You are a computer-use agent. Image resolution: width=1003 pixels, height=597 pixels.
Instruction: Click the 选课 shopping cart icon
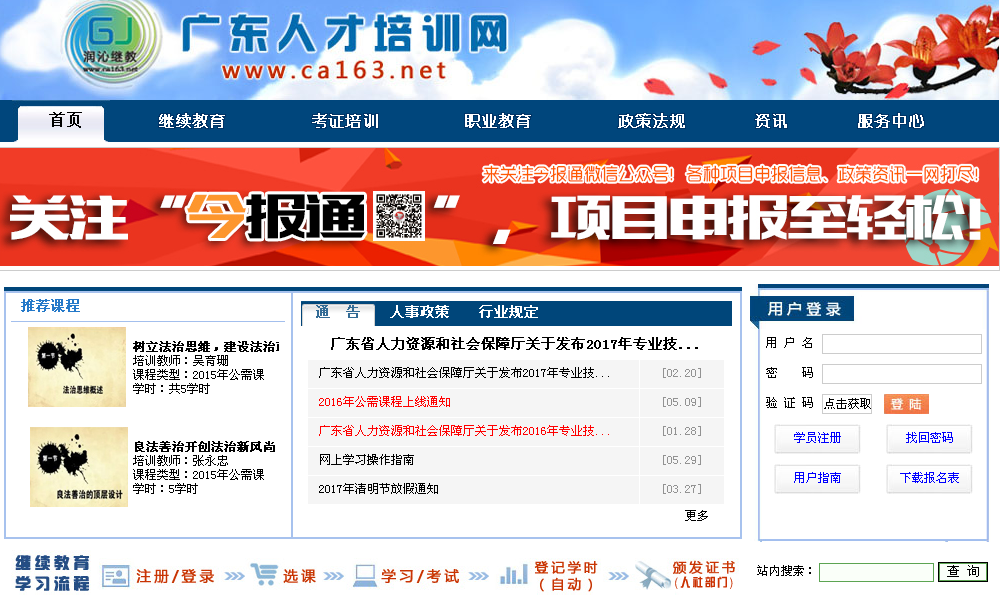pyautogui.click(x=264, y=575)
